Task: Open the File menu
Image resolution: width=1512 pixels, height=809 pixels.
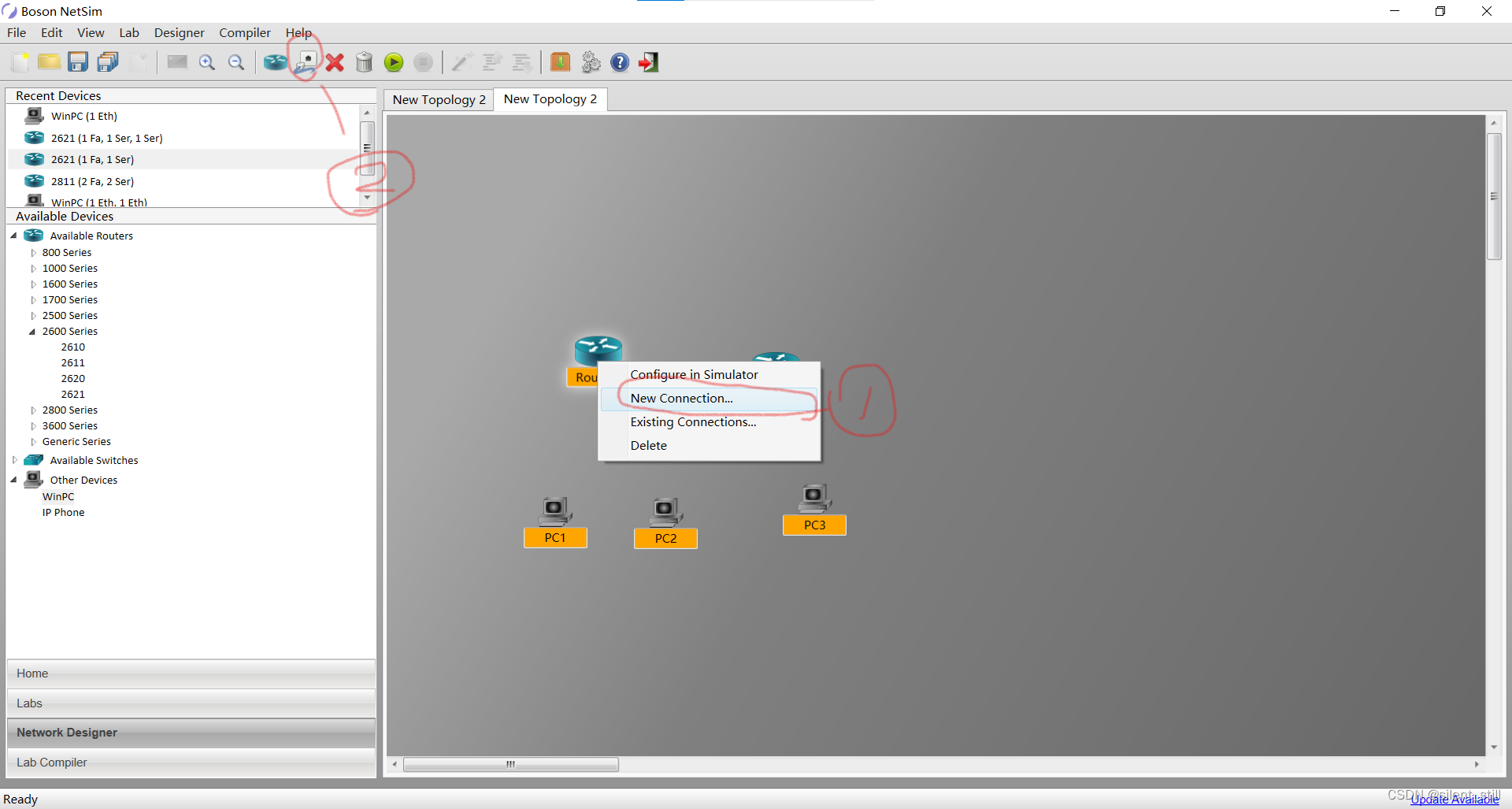Action: (17, 32)
